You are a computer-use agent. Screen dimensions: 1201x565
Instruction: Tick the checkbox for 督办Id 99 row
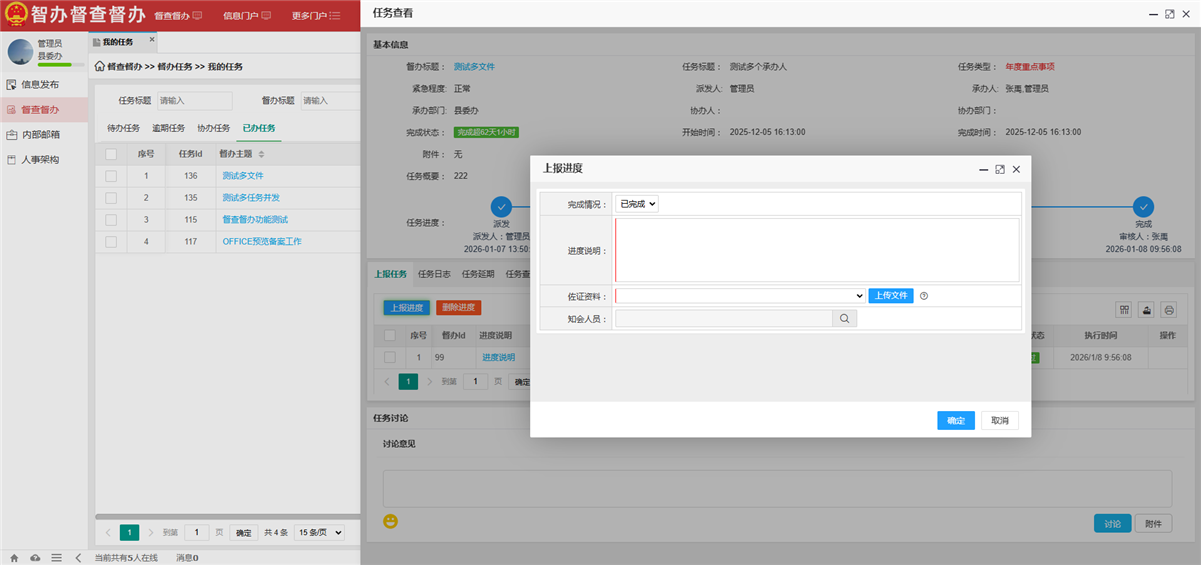click(x=389, y=357)
